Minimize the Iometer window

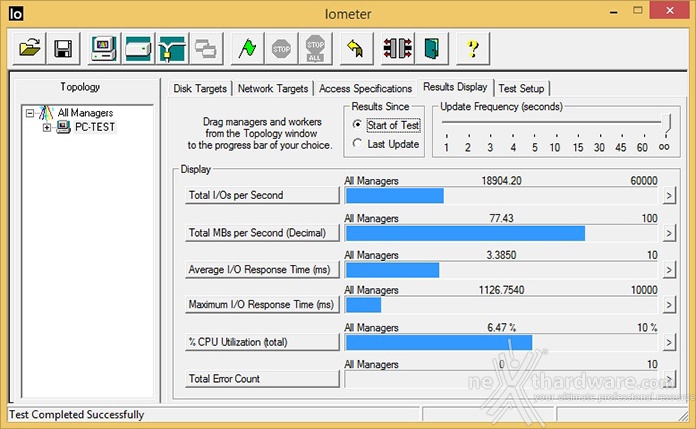pos(614,12)
